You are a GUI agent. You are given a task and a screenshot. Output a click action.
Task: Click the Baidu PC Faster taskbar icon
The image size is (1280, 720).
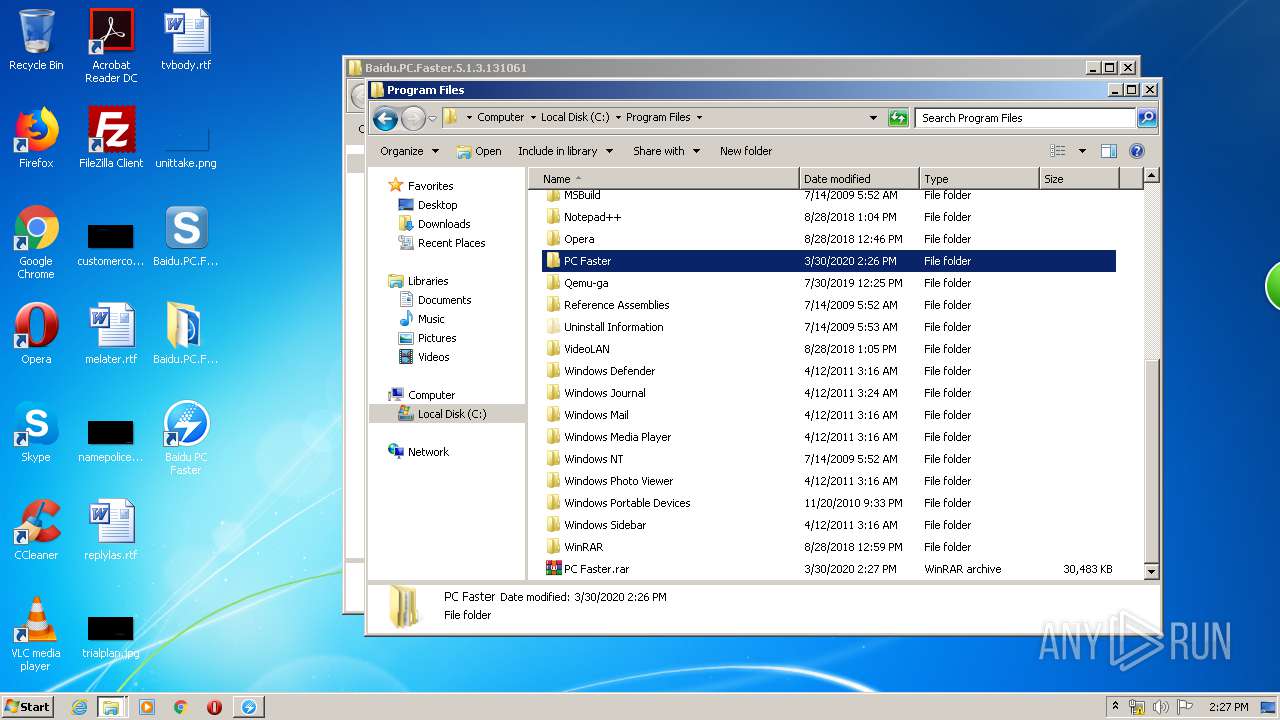coord(248,707)
